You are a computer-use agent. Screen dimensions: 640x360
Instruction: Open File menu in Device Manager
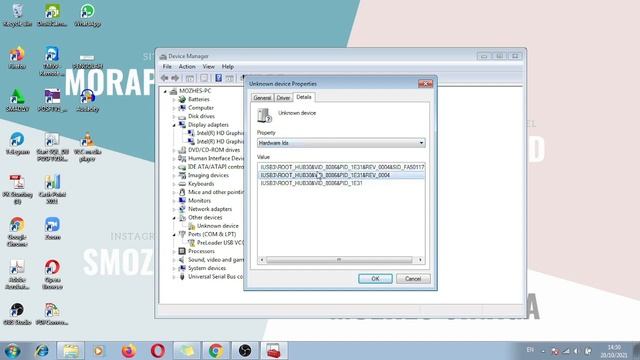pyautogui.click(x=167, y=67)
